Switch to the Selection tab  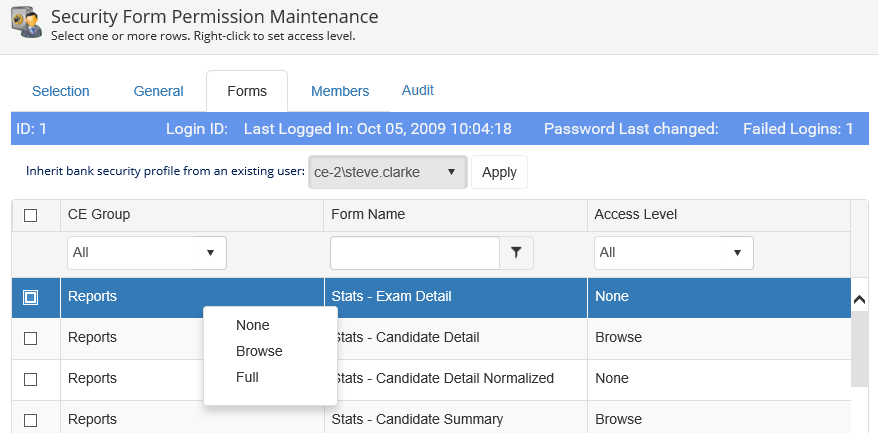[61, 91]
